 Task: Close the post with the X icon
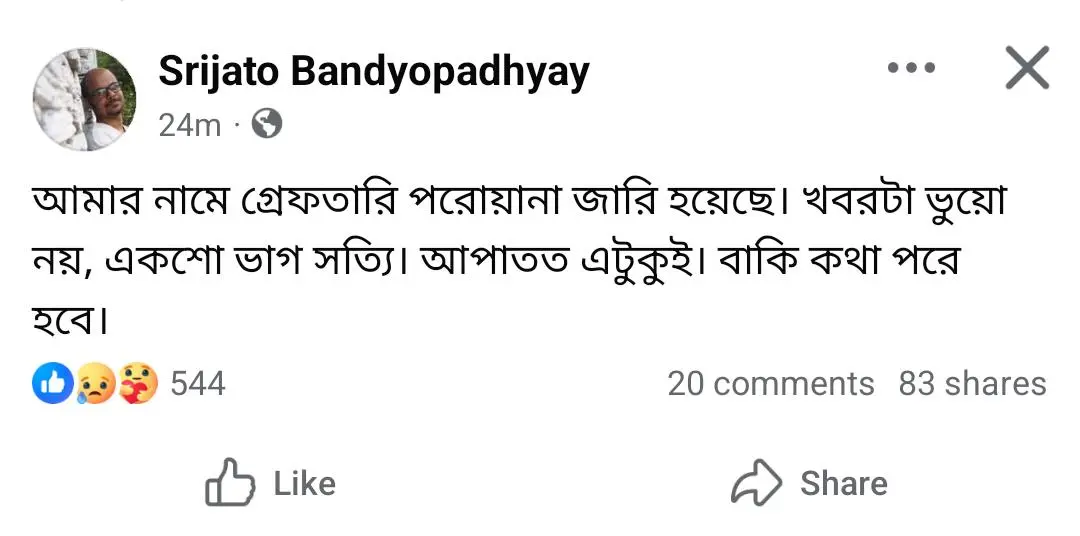[1026, 69]
